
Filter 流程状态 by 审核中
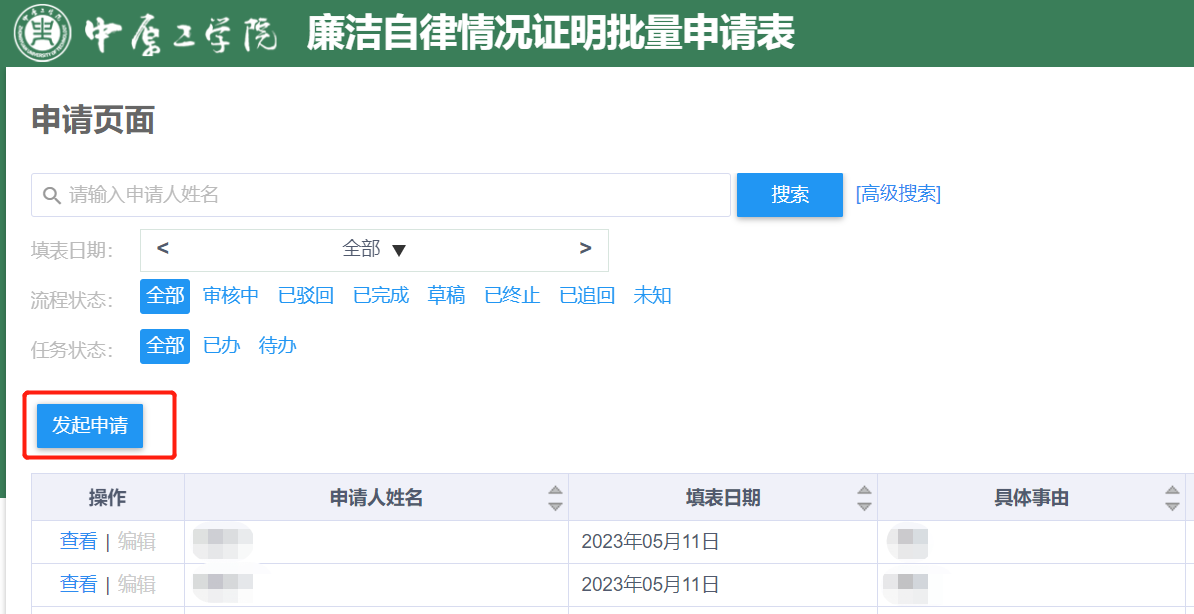tap(231, 296)
